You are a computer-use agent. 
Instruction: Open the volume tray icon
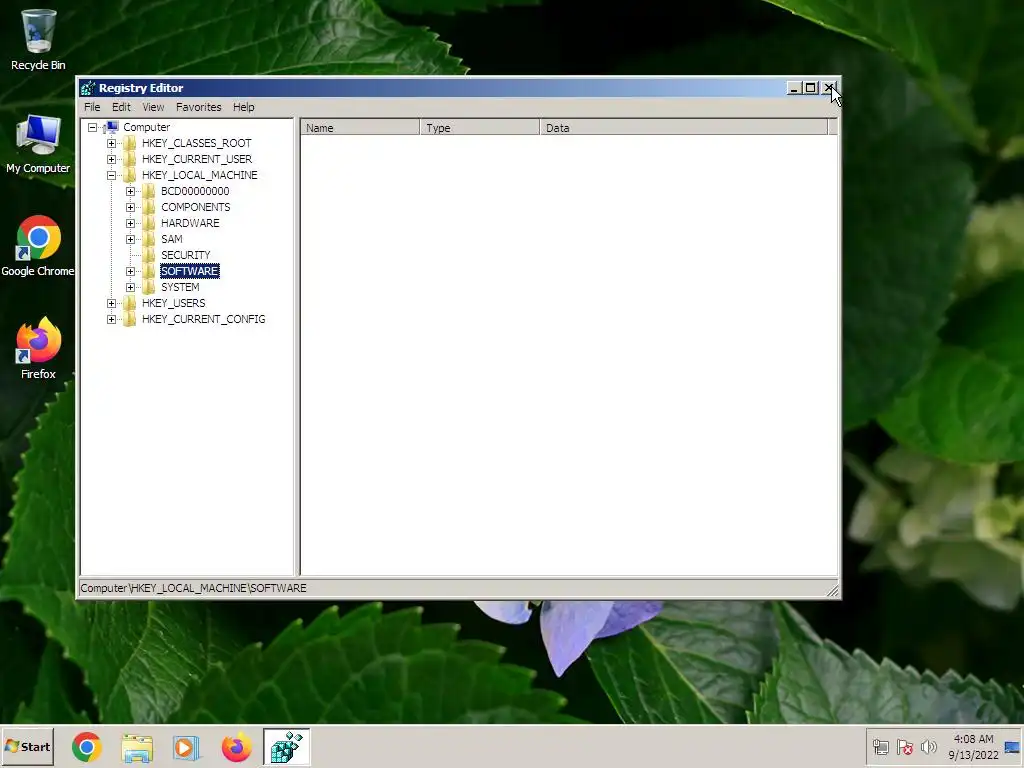pos(929,747)
